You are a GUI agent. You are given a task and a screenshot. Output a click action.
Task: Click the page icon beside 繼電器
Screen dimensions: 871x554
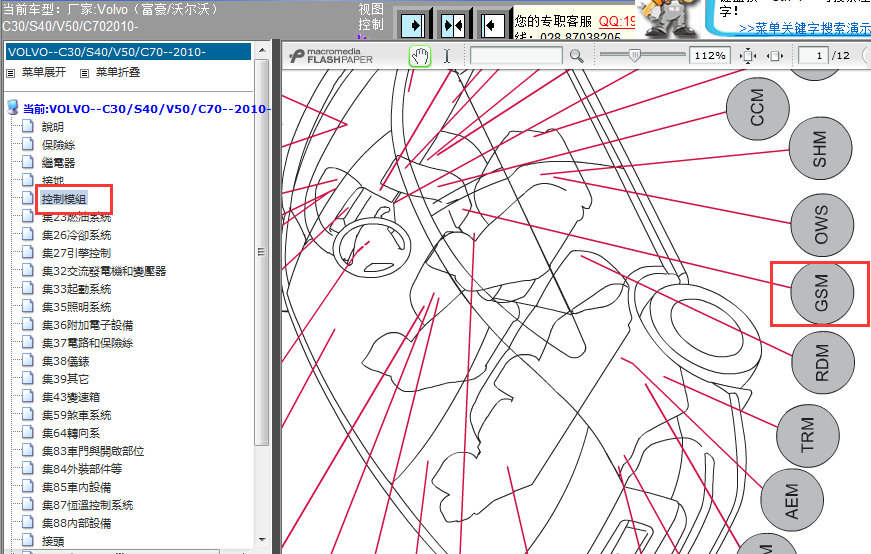point(28,162)
